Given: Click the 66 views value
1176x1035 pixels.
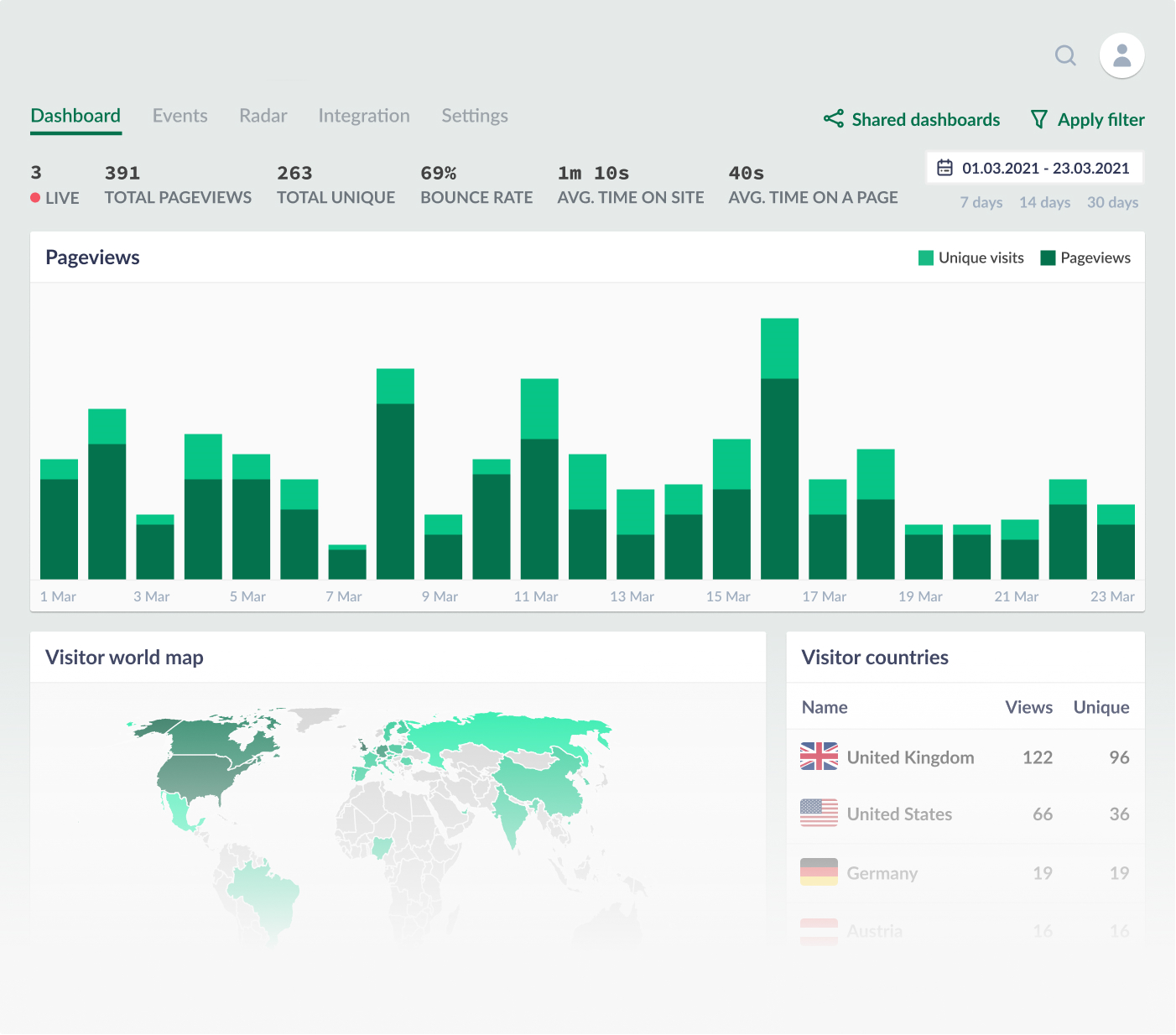Looking at the screenshot, I should 1043,814.
